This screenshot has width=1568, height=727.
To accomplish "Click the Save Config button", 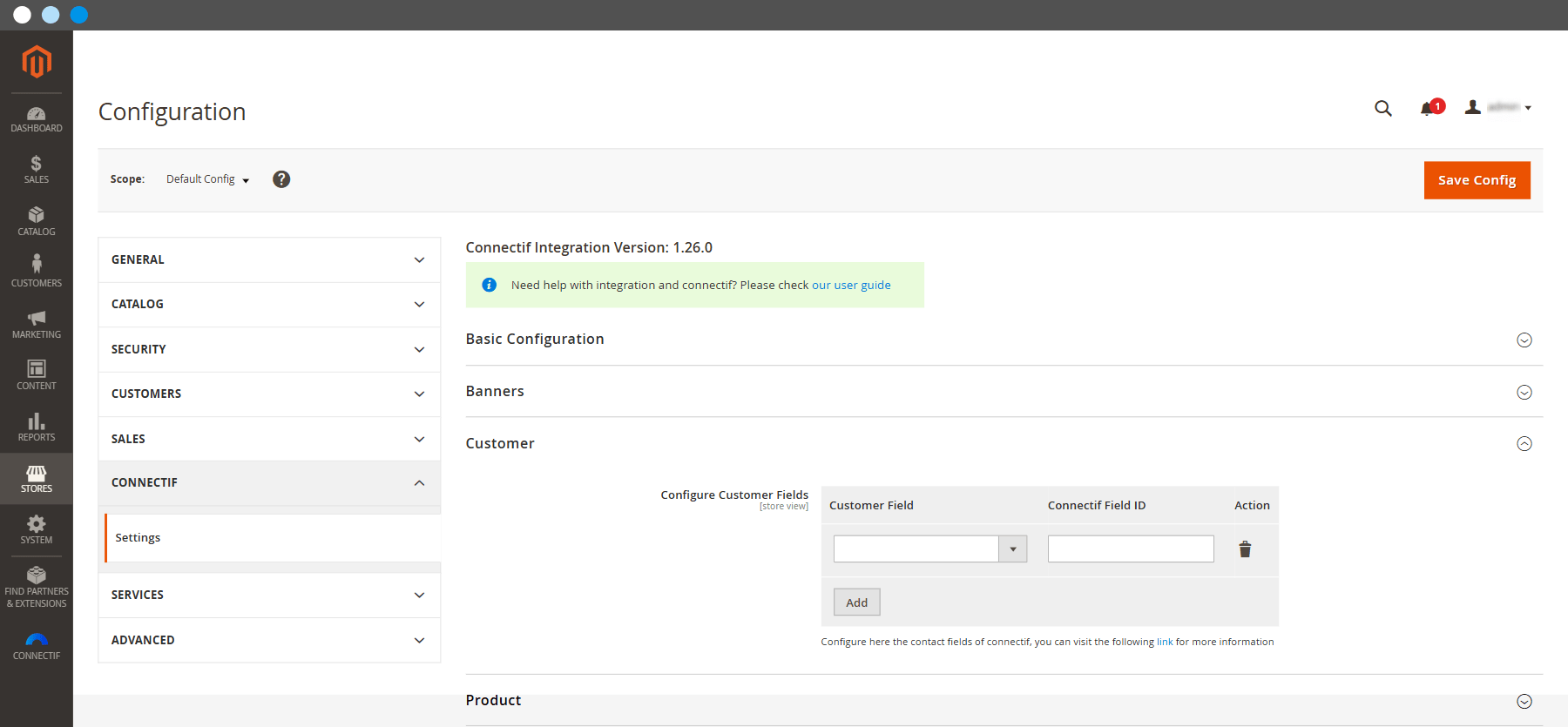I will tap(1477, 180).
